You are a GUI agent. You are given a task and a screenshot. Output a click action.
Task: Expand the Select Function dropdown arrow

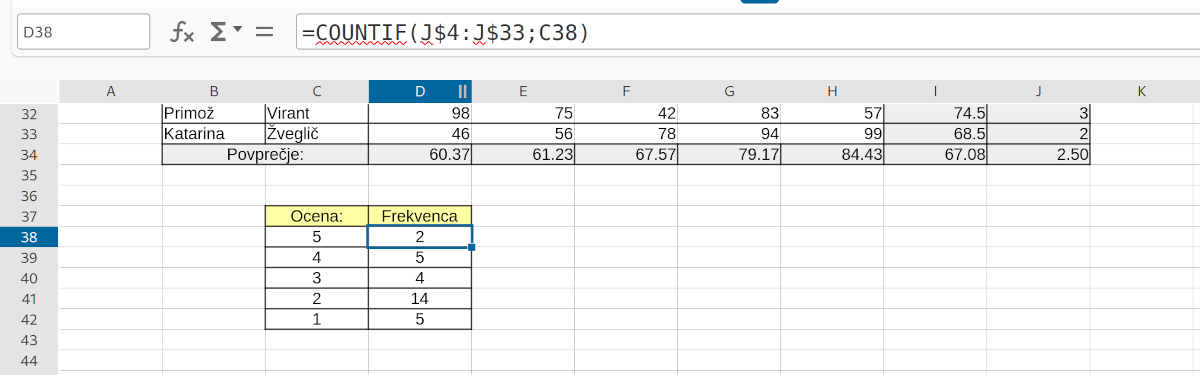tap(238, 30)
